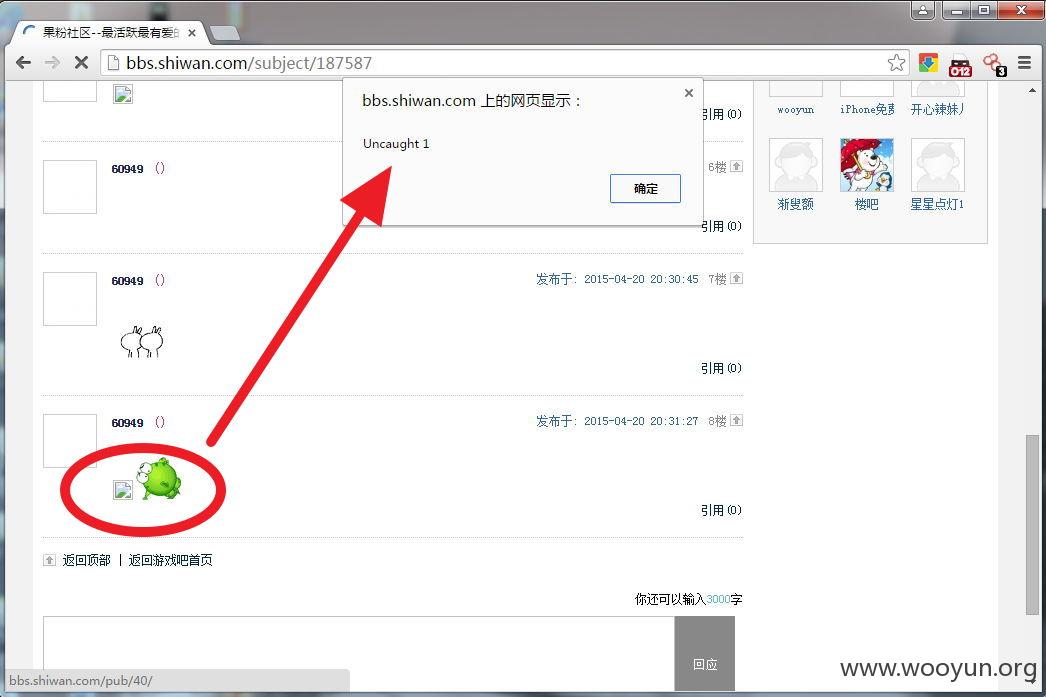Click the Uncaught 1 alert message text
This screenshot has height=697, width=1046.
click(396, 143)
